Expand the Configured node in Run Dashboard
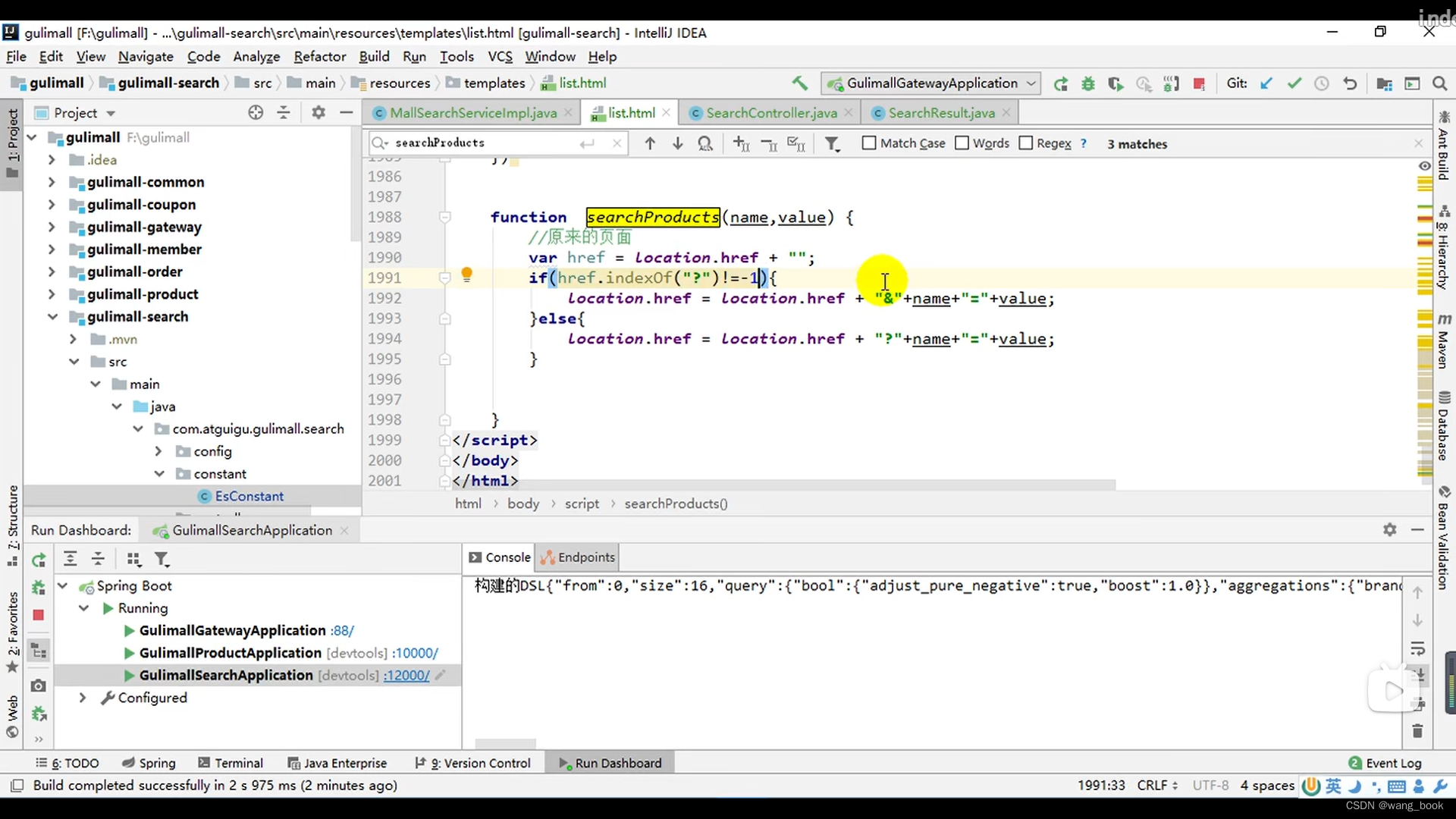 [83, 698]
